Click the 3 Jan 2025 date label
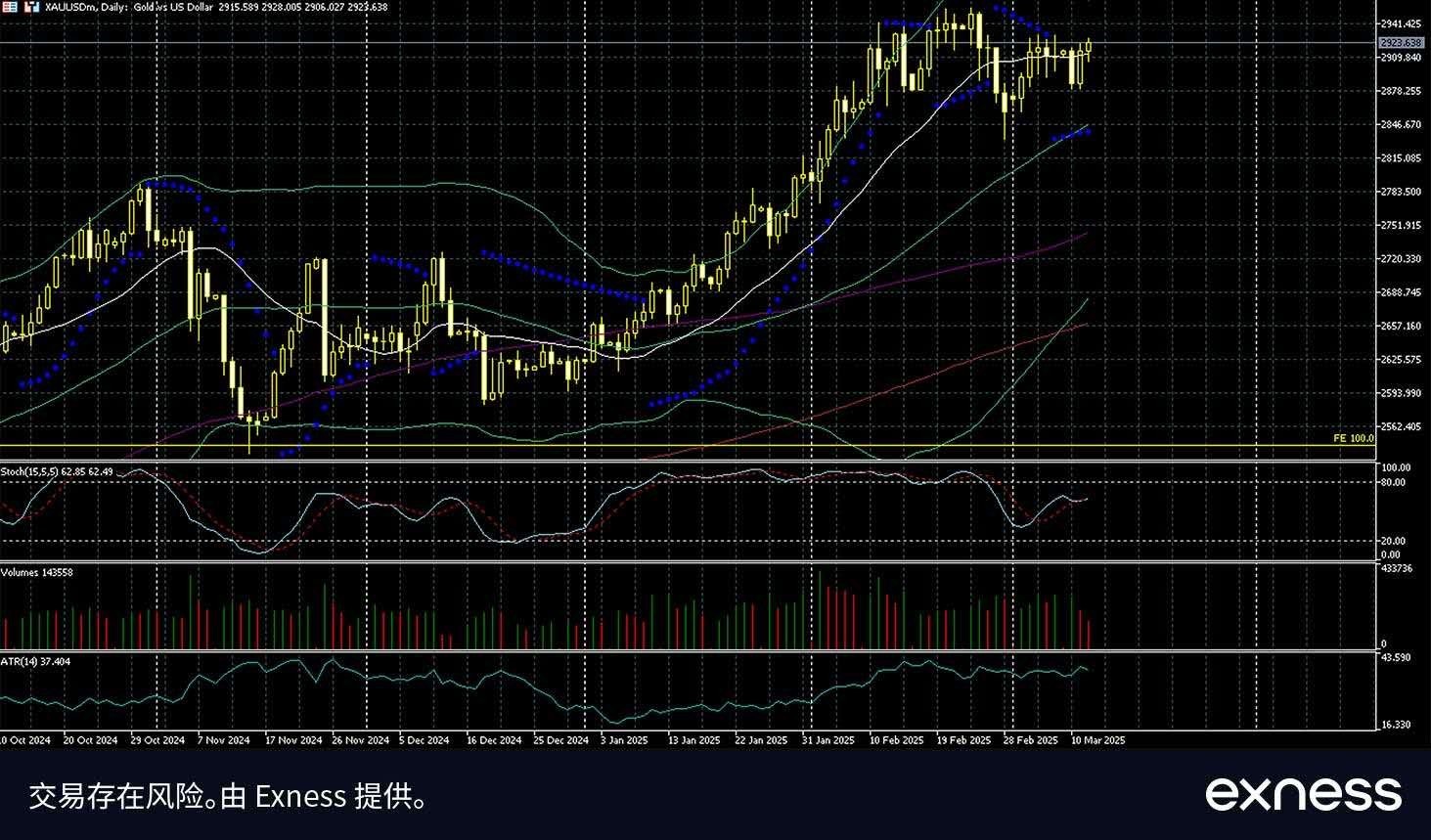Screen dimensions: 1431x840 [x=624, y=740]
